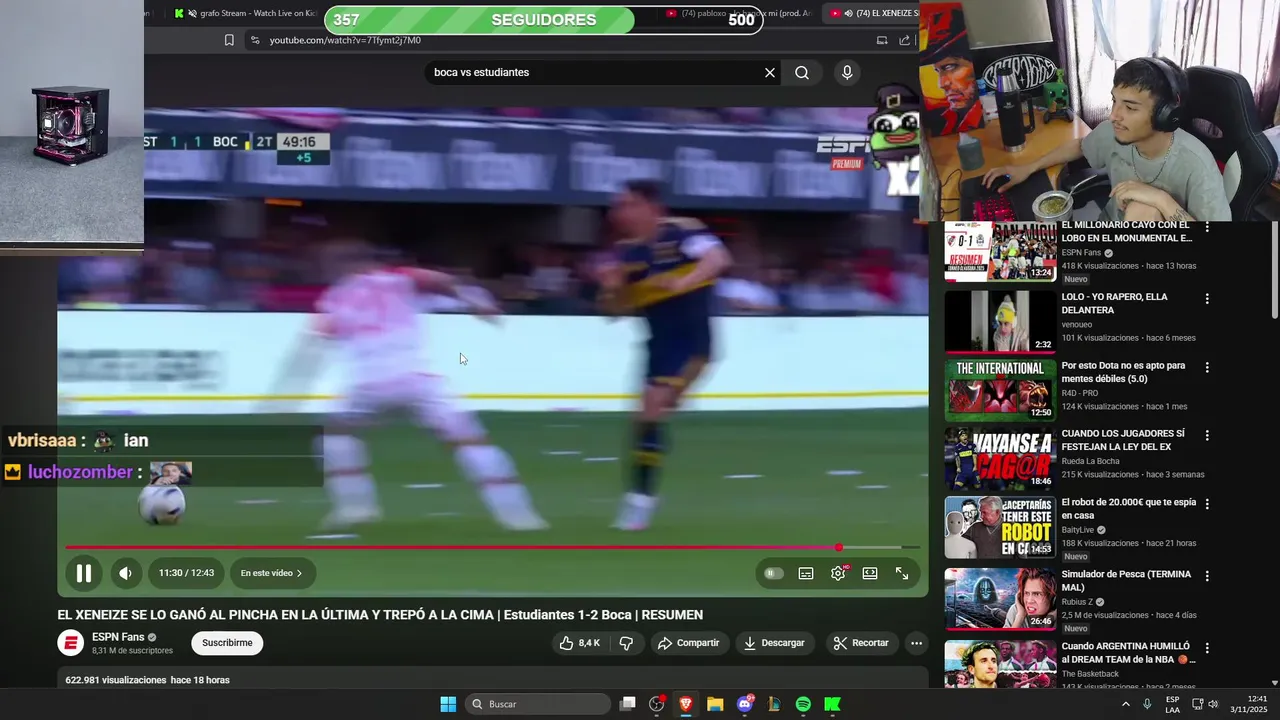1280x720 pixels.
Task: Click the progress bar scrubber dot
Action: [839, 547]
